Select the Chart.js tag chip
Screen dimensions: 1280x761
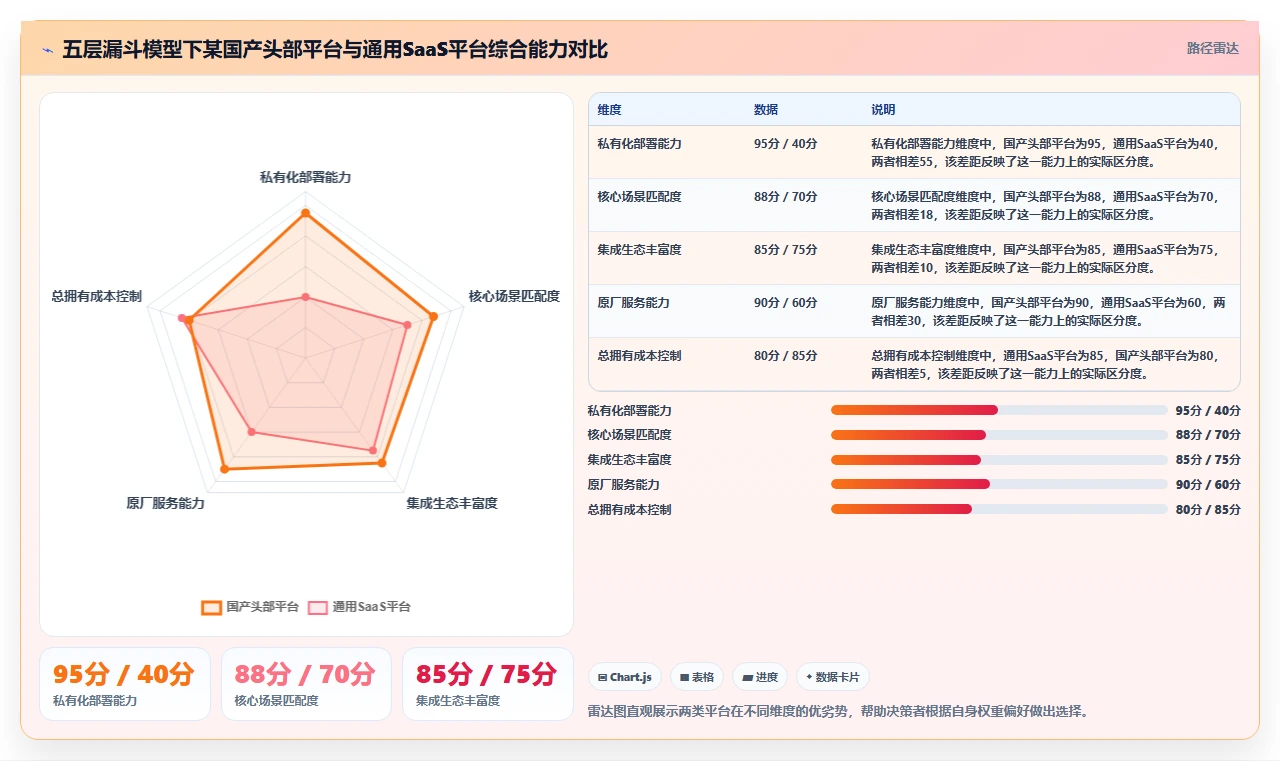(625, 677)
